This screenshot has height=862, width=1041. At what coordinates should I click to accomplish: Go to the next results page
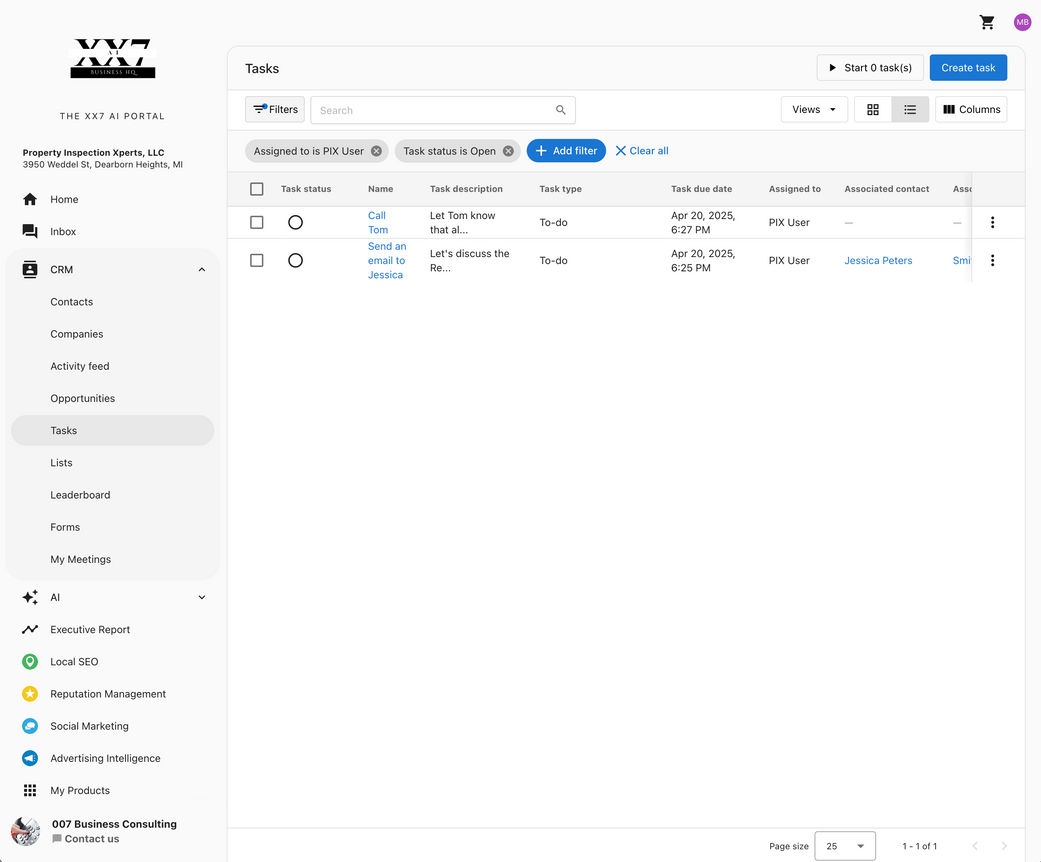click(x=1004, y=846)
